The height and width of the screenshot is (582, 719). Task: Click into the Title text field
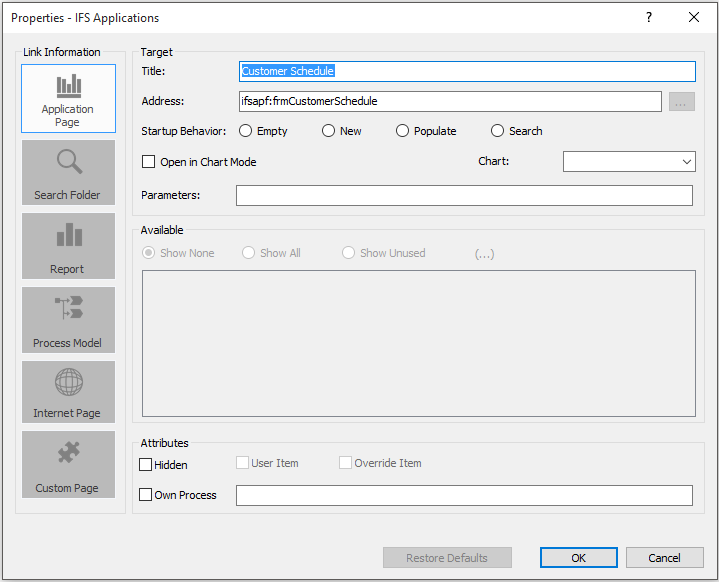(467, 71)
